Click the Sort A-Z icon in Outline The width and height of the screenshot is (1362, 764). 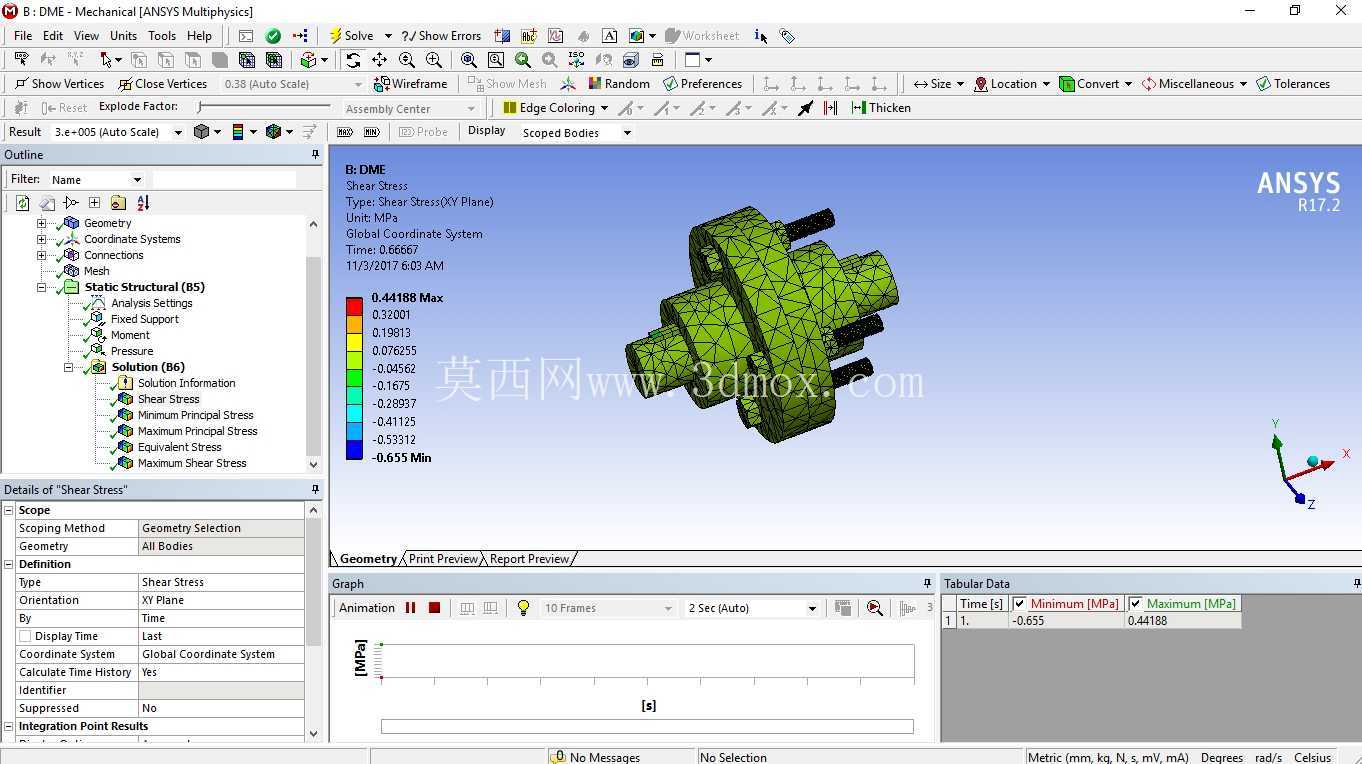click(x=143, y=203)
